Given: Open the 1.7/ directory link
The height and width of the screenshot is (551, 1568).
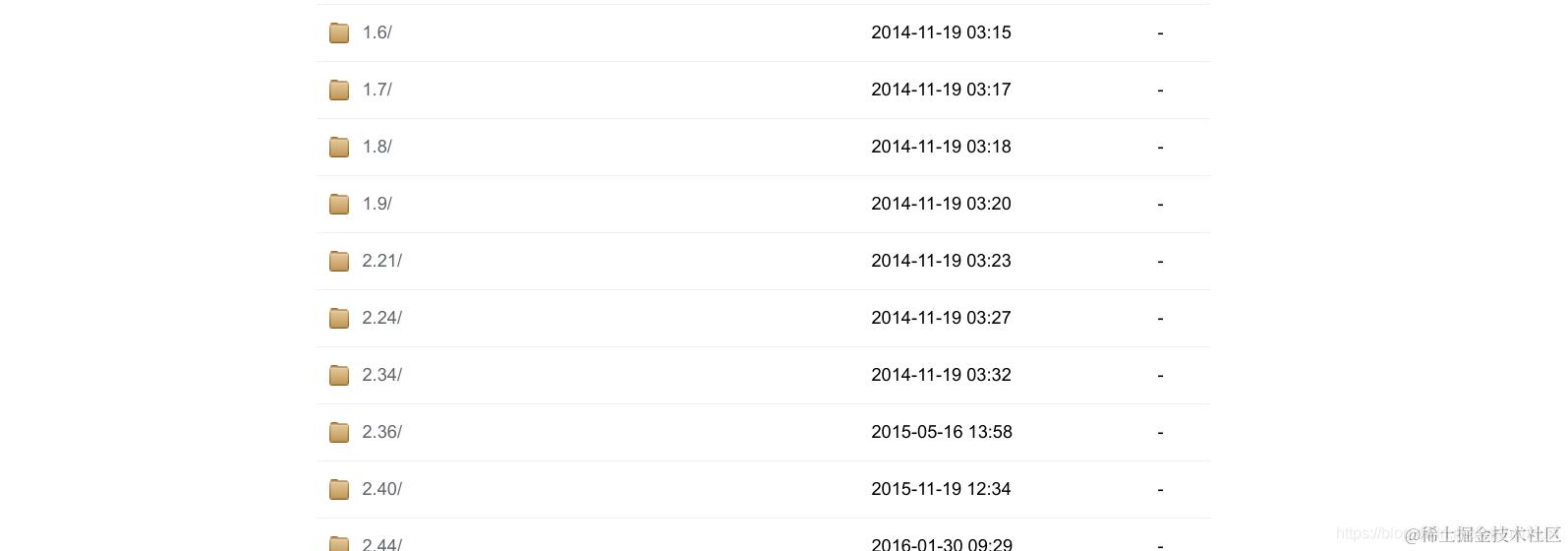Looking at the screenshot, I should (377, 90).
